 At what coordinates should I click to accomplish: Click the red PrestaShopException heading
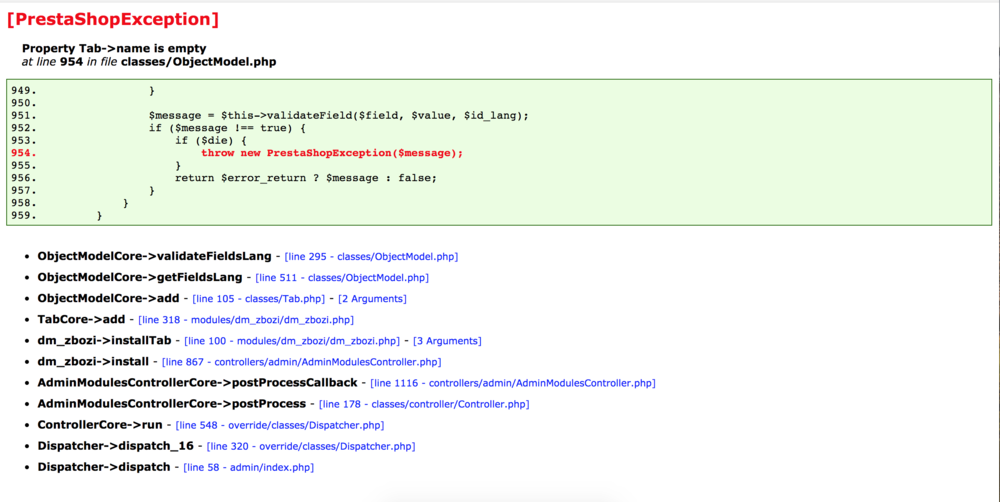click(113, 18)
